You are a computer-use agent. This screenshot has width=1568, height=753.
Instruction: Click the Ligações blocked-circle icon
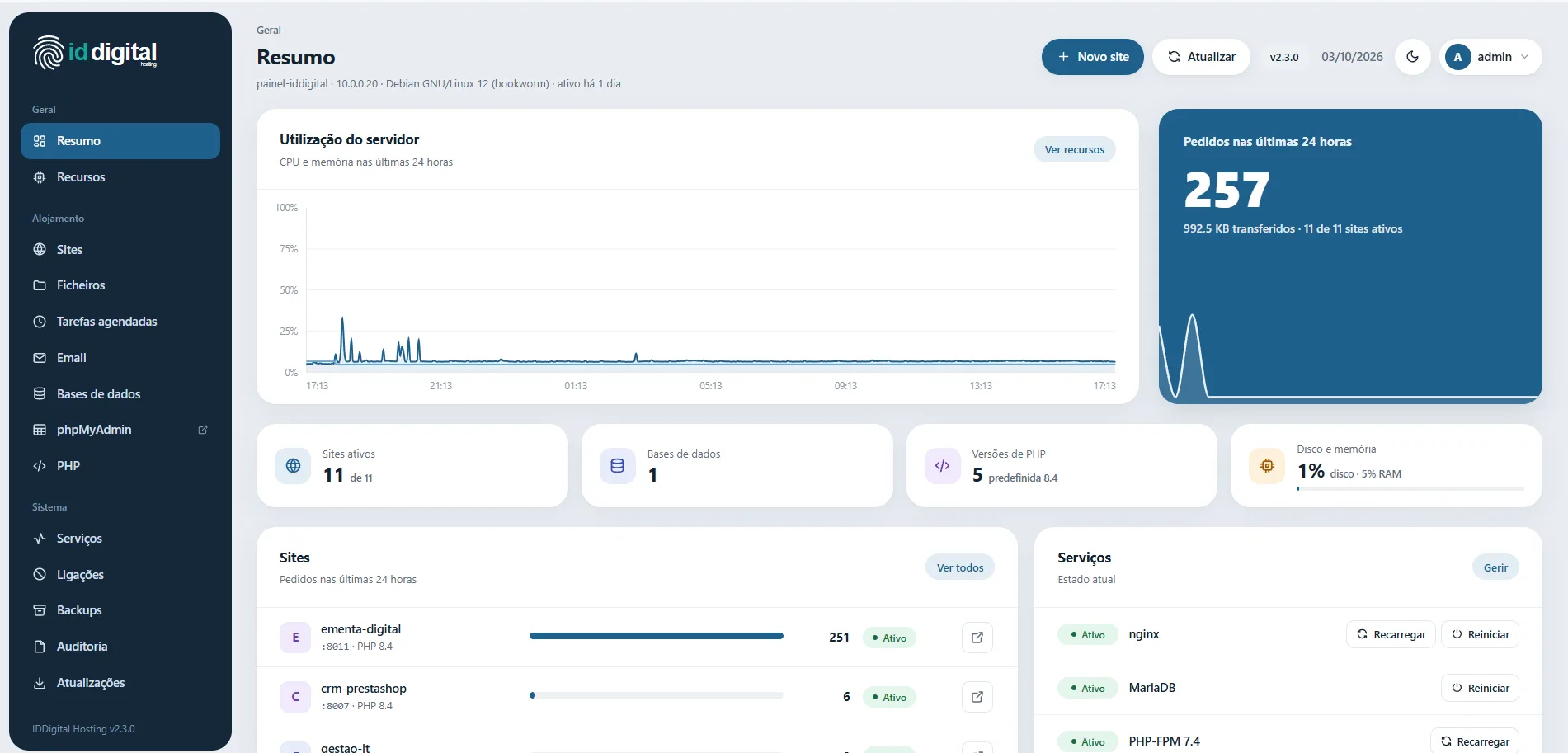(x=40, y=575)
